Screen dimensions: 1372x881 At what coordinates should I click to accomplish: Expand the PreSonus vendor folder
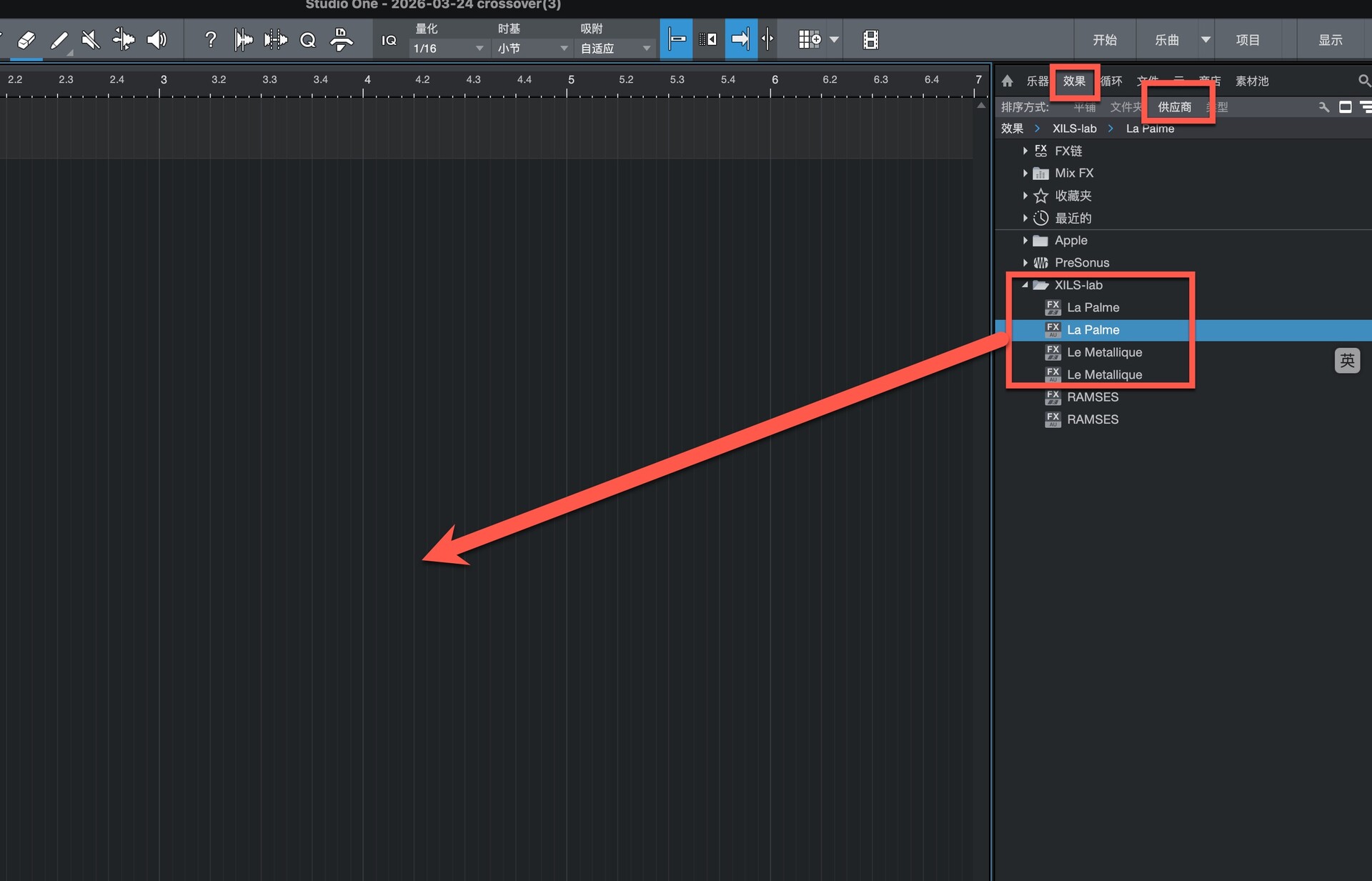pyautogui.click(x=1025, y=263)
